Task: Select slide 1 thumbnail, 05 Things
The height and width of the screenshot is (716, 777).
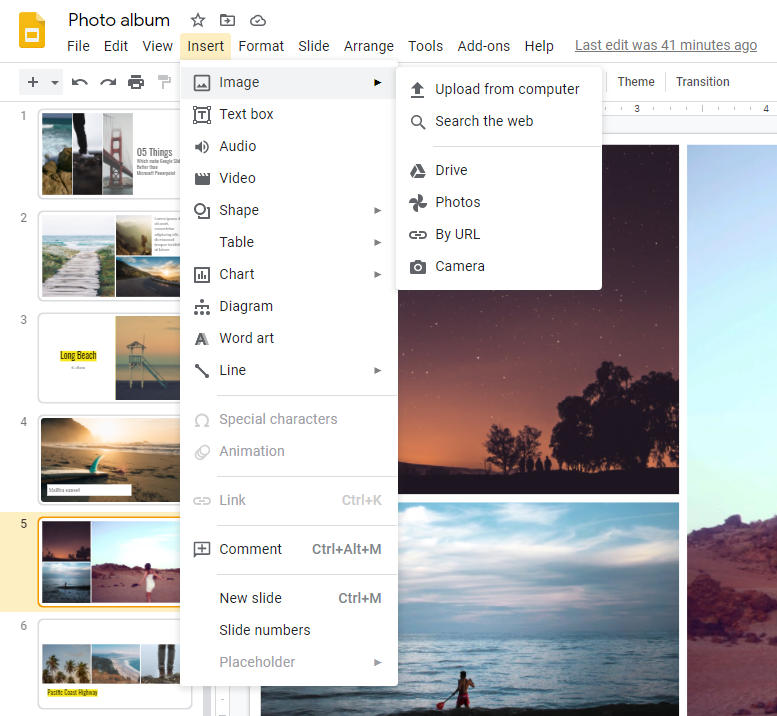Action: pos(110,154)
